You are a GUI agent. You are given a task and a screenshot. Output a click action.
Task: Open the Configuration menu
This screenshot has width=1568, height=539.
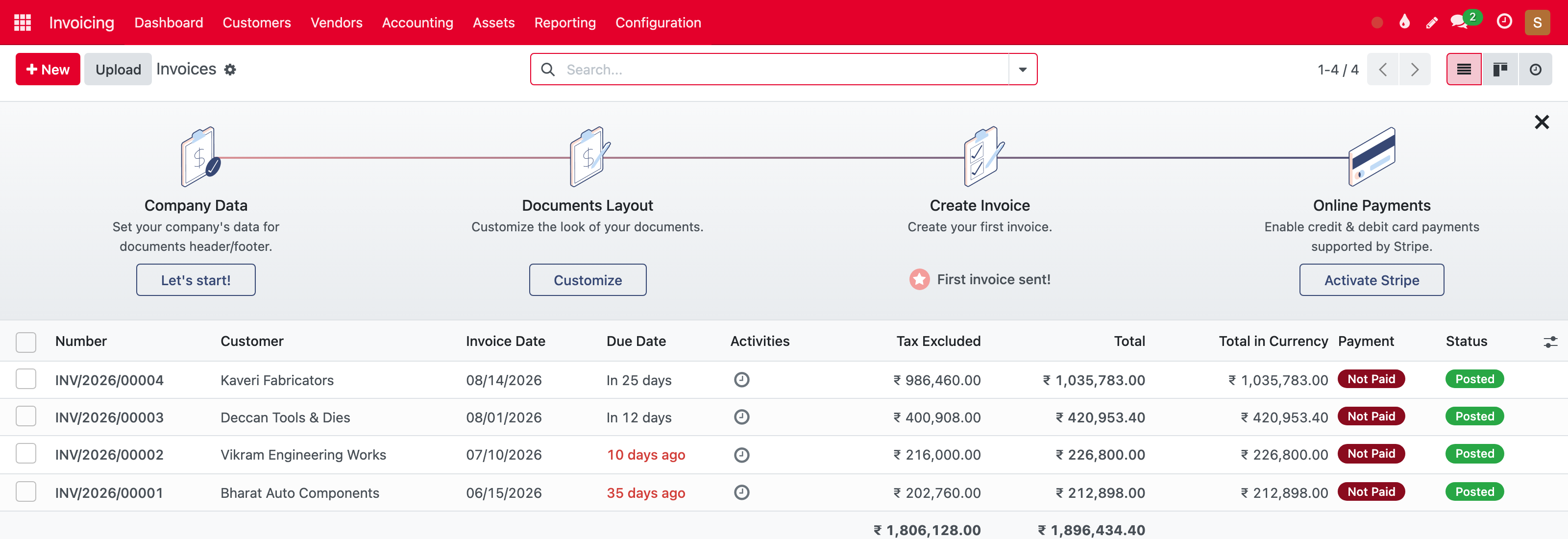pyautogui.click(x=658, y=23)
